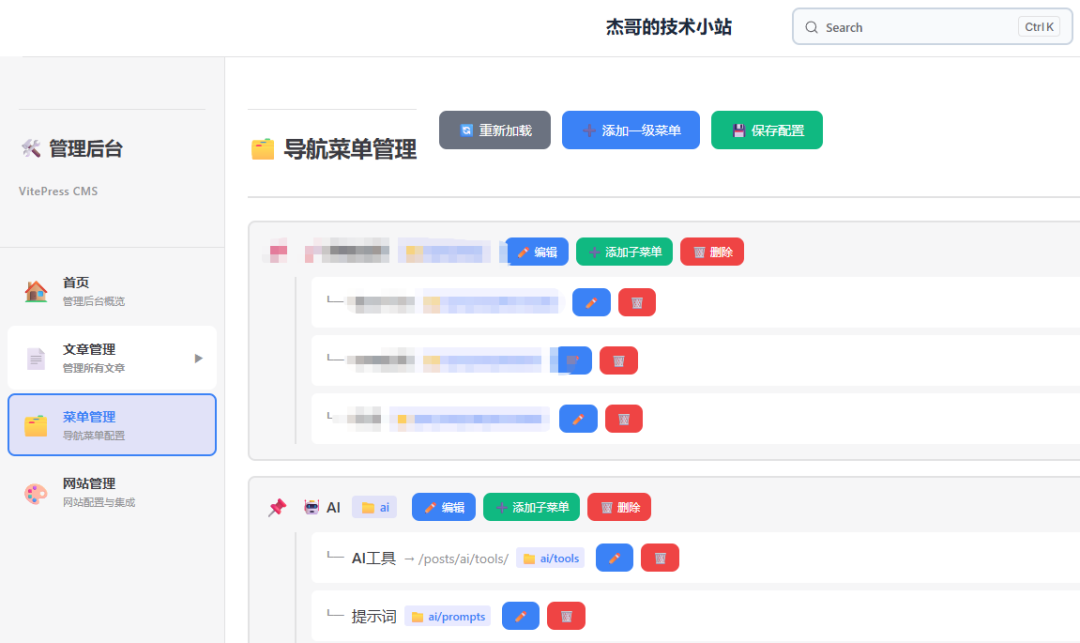Screen dimensions: 1080x643
Task: Click 添加子菜单 on the AI menu row
Action: pyautogui.click(x=531, y=507)
